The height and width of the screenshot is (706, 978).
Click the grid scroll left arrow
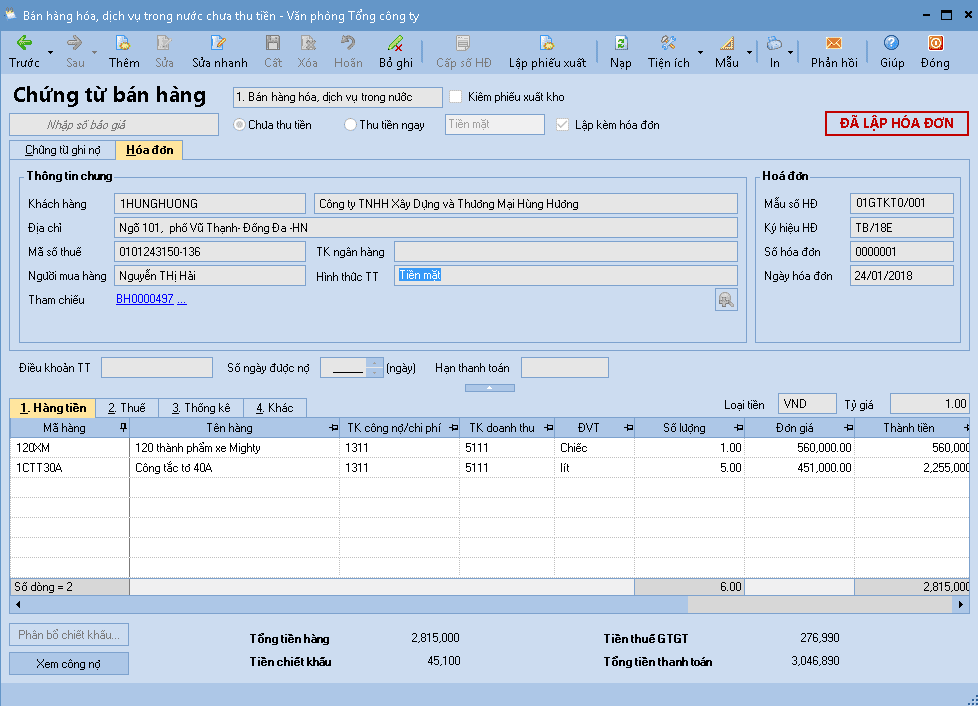17,604
